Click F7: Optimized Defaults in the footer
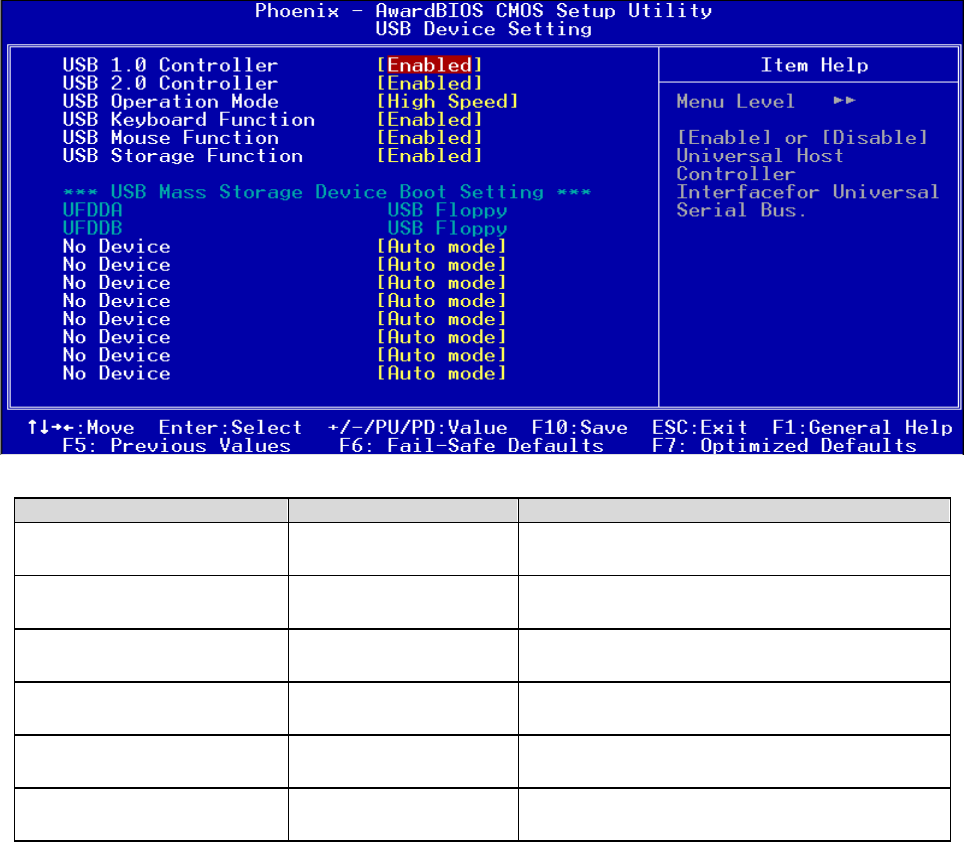Image resolution: width=964 pixels, height=842 pixels. pos(784,446)
